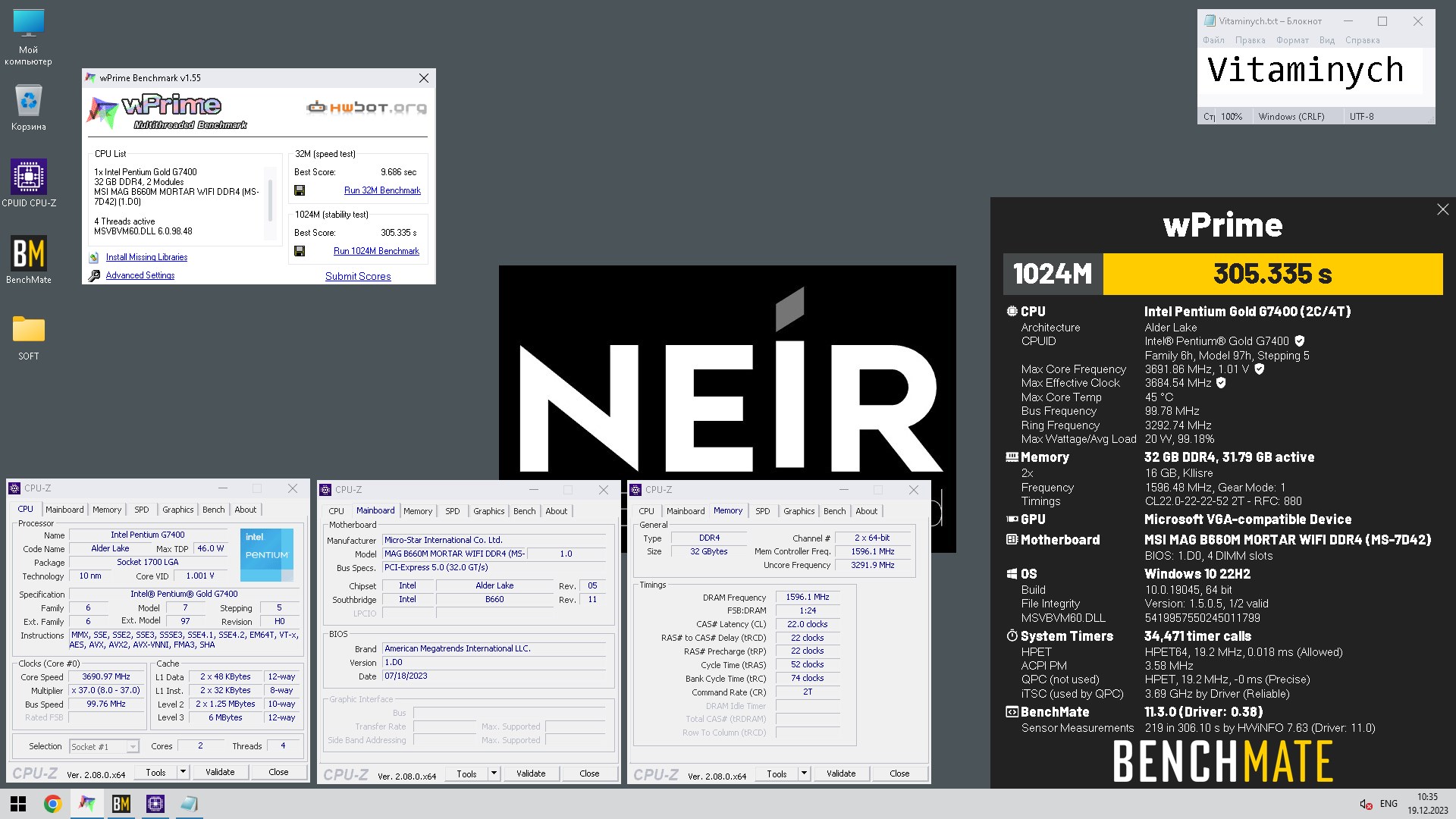Viewport: 1456px width, 819px height.
Task: Click Close in the CPU-Z Mainboard window
Action: tap(589, 773)
